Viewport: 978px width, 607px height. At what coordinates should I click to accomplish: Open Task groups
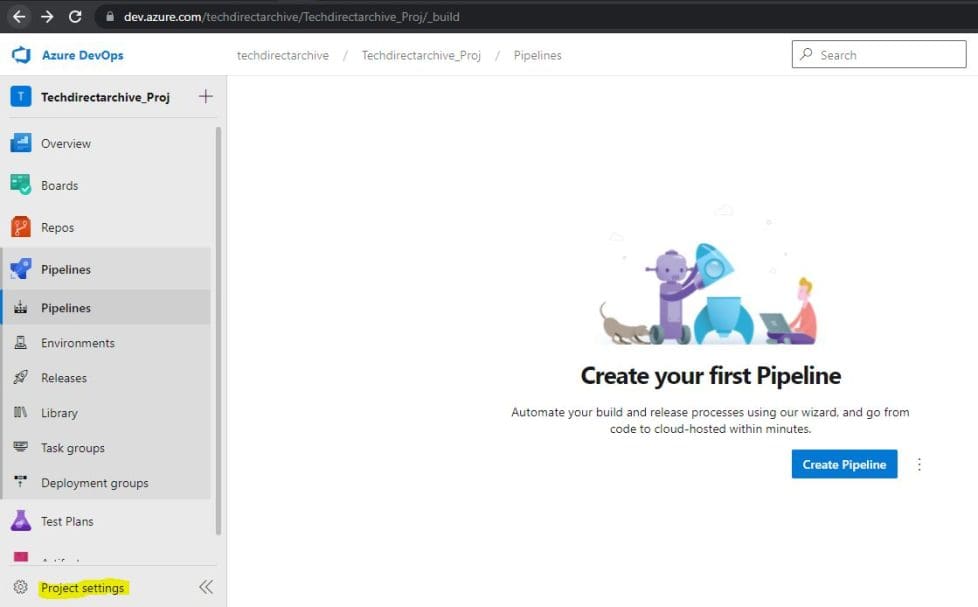(x=73, y=448)
